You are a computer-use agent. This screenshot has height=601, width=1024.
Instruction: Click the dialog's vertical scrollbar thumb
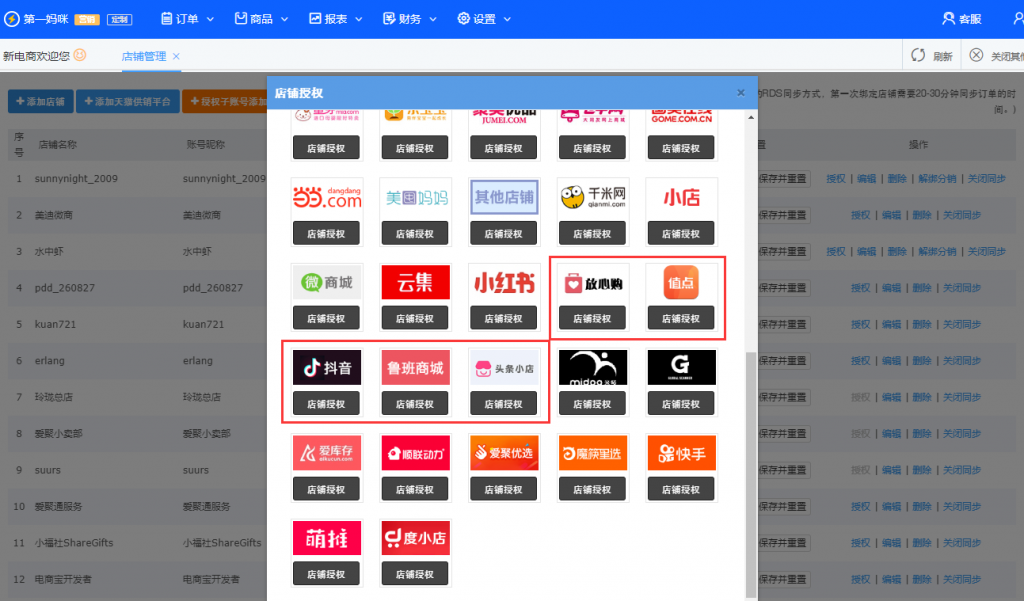(x=751, y=474)
